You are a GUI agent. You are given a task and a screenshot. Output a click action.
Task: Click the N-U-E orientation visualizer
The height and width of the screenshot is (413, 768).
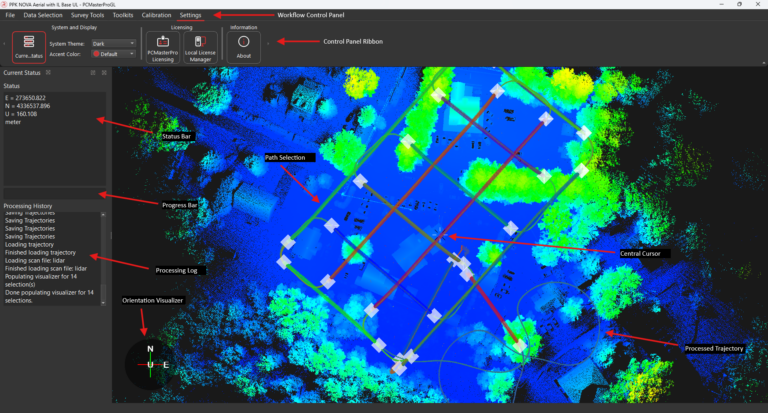tap(150, 364)
